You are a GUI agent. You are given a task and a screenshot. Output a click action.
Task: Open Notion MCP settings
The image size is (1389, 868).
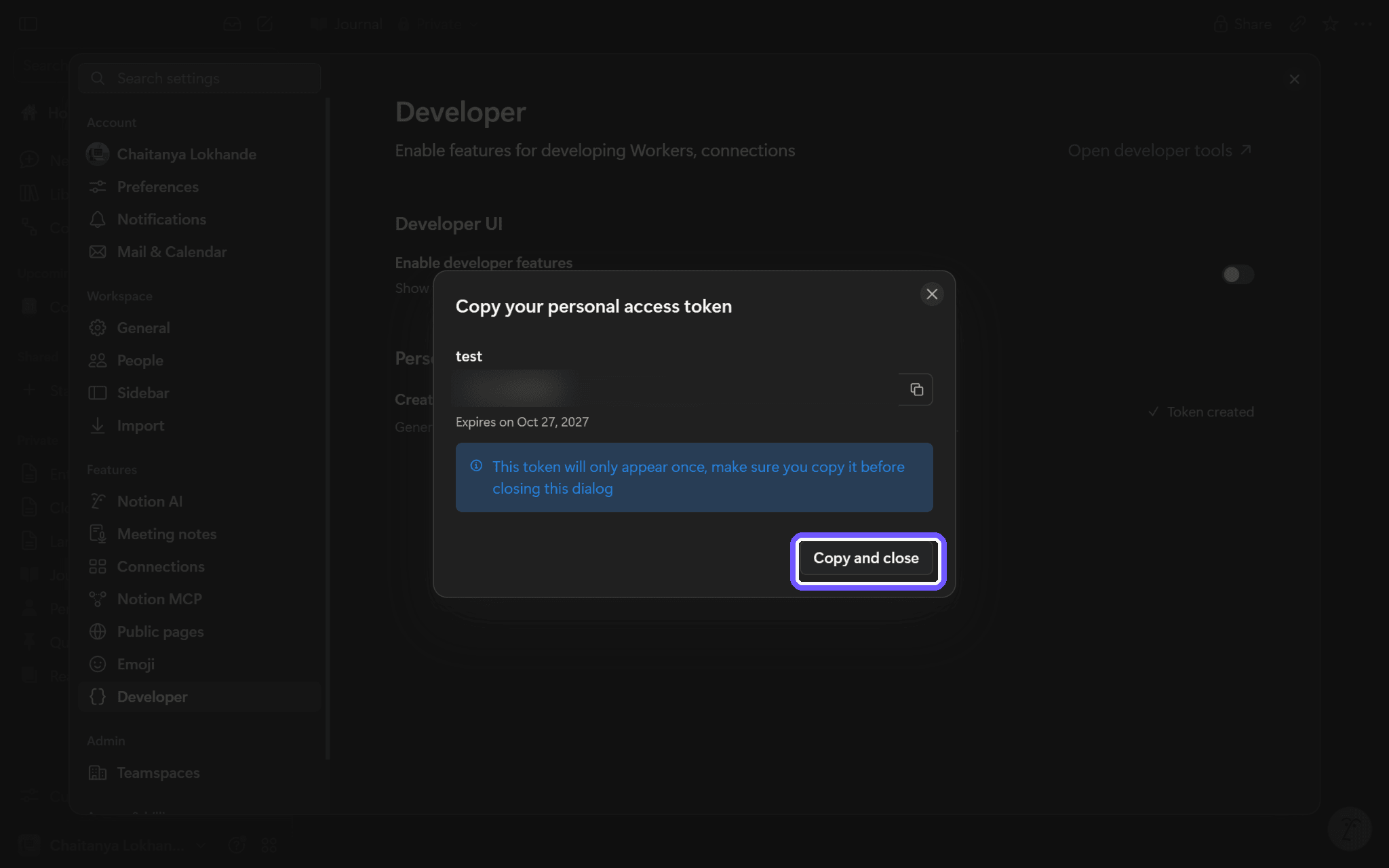point(199,599)
